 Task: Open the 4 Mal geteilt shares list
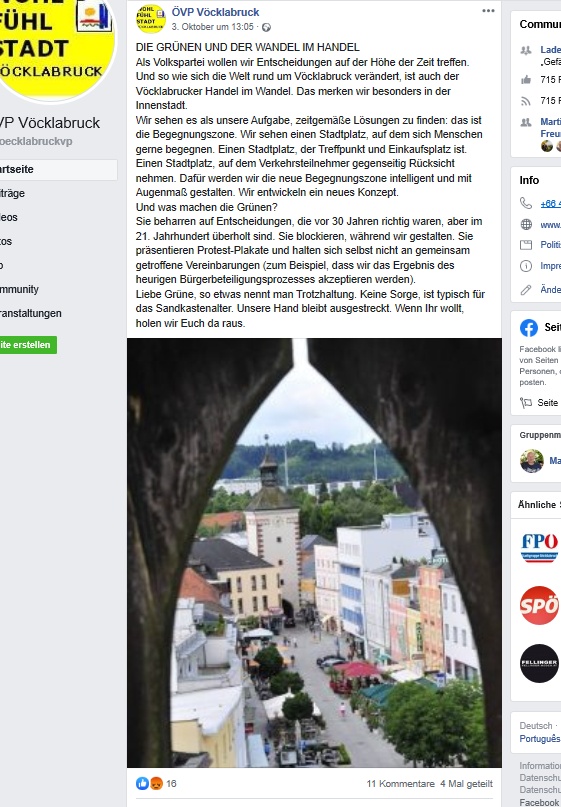(x=466, y=784)
